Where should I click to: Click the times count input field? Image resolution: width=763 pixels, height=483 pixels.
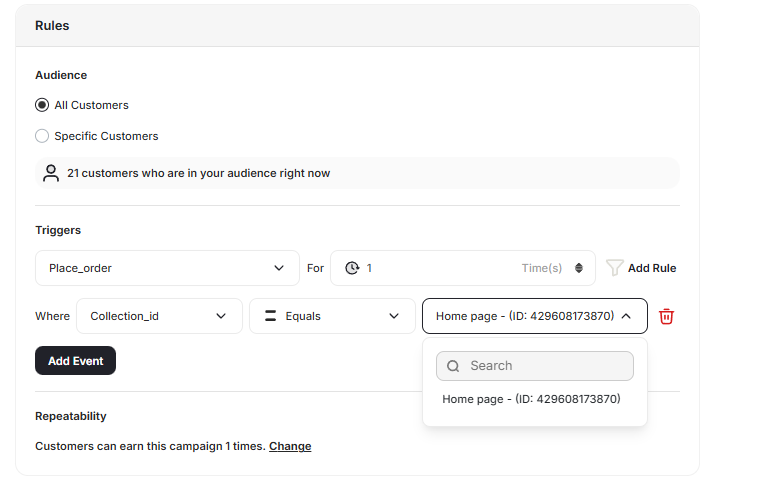[440, 268]
